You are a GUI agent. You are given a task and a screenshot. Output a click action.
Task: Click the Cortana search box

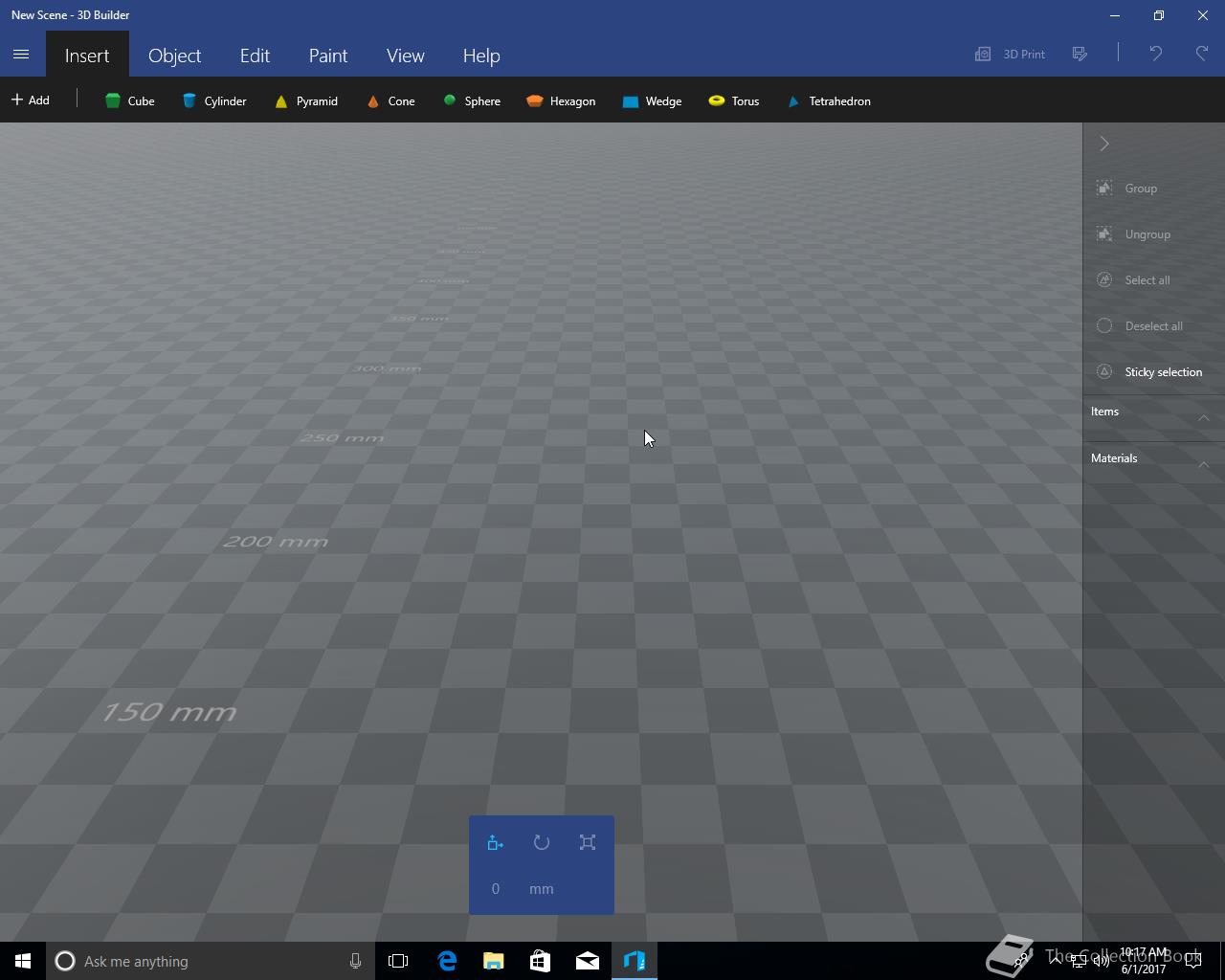pos(211,961)
